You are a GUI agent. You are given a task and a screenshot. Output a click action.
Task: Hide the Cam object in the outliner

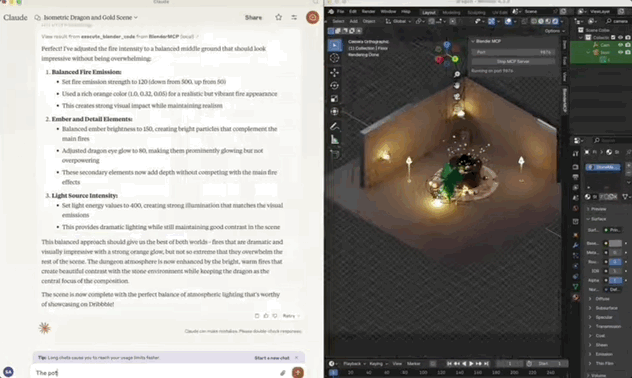(621, 45)
